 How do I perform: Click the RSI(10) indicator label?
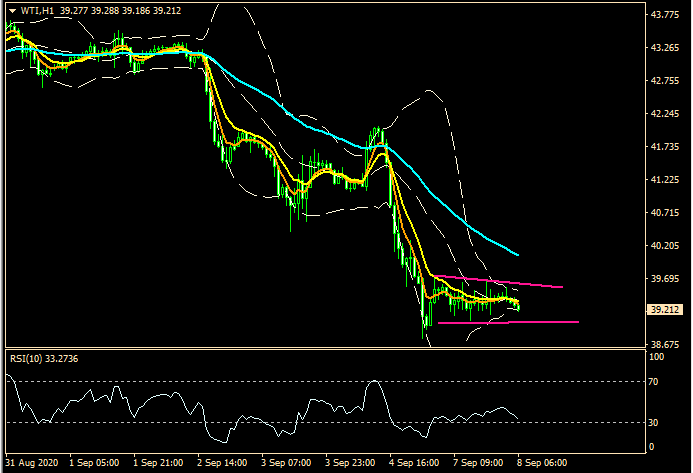point(46,358)
